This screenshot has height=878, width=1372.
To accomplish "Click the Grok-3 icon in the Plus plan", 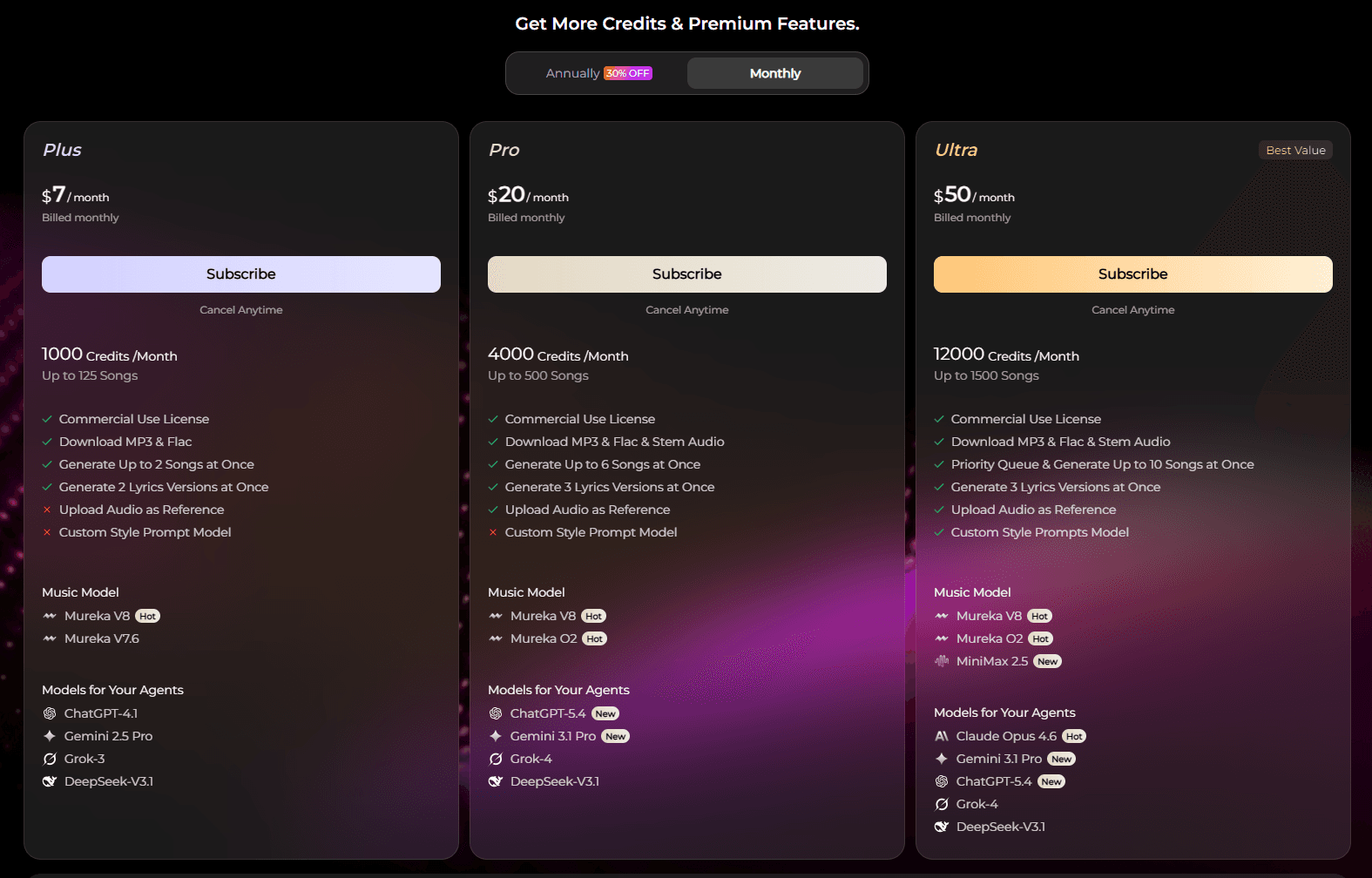I will 50,759.
